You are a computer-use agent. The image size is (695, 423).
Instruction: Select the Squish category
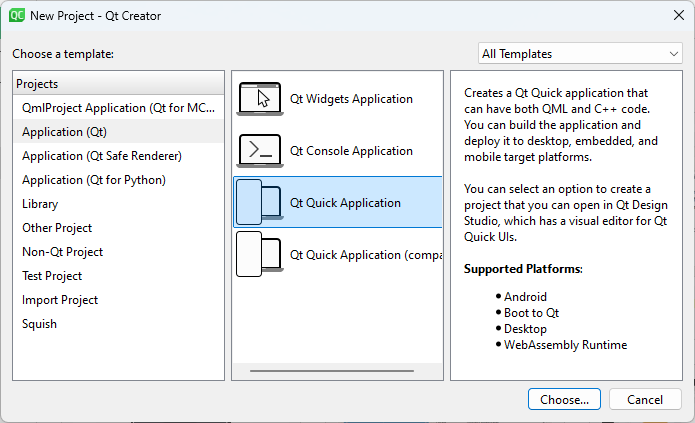pyautogui.click(x=40, y=324)
